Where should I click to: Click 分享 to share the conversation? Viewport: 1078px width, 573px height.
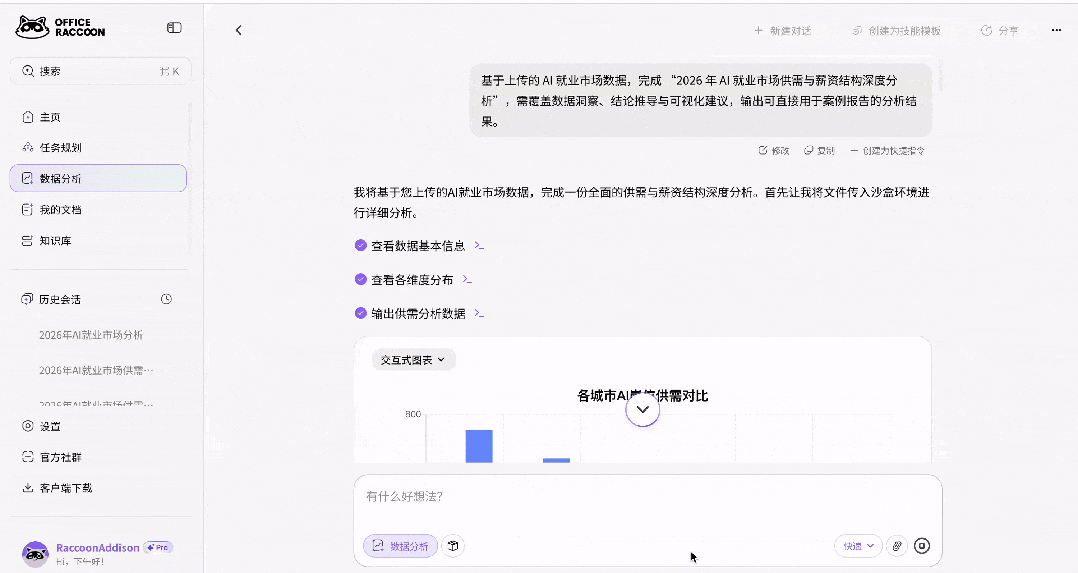click(x=1000, y=31)
